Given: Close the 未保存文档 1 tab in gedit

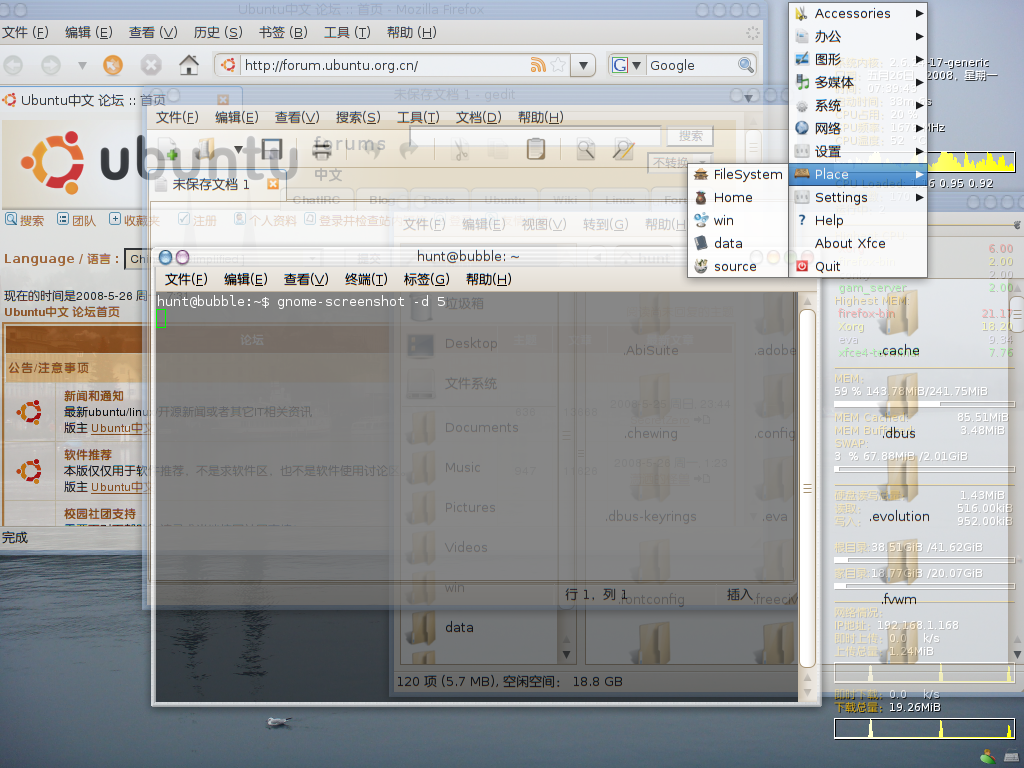Looking at the screenshot, I should point(273,184).
